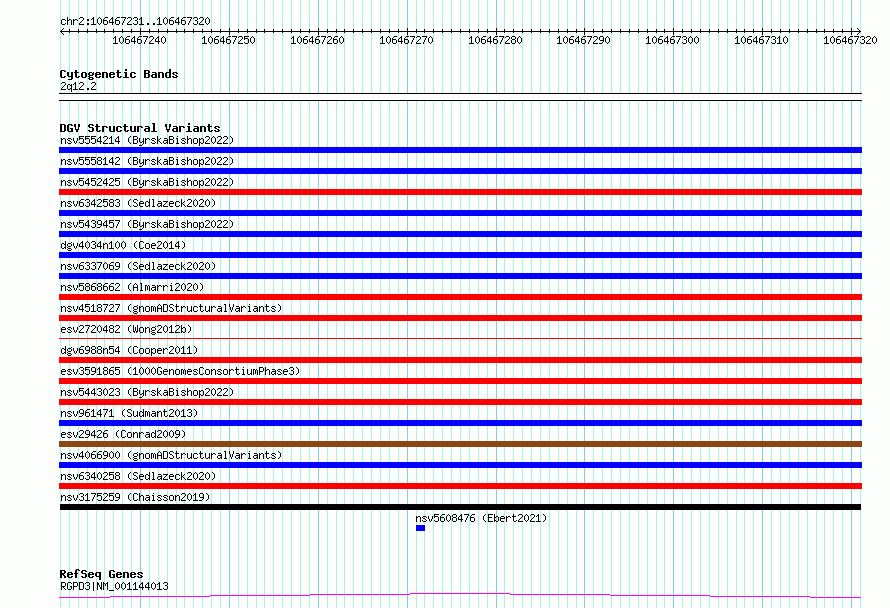Viewport: 890px width, 608px height.
Task: Click the ruler's right arrow end
Action: pos(859,31)
